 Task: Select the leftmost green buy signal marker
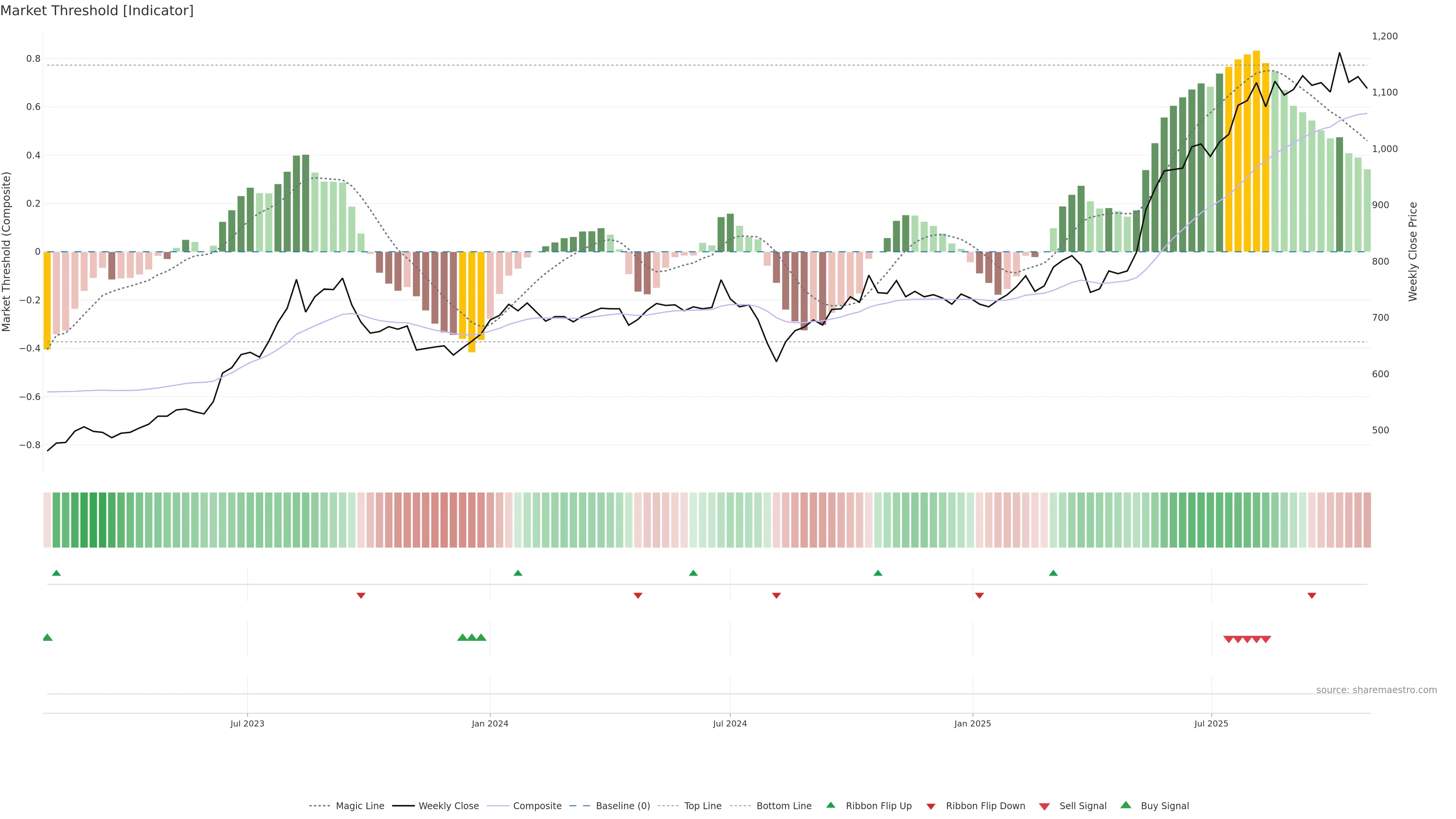pyautogui.click(x=47, y=637)
